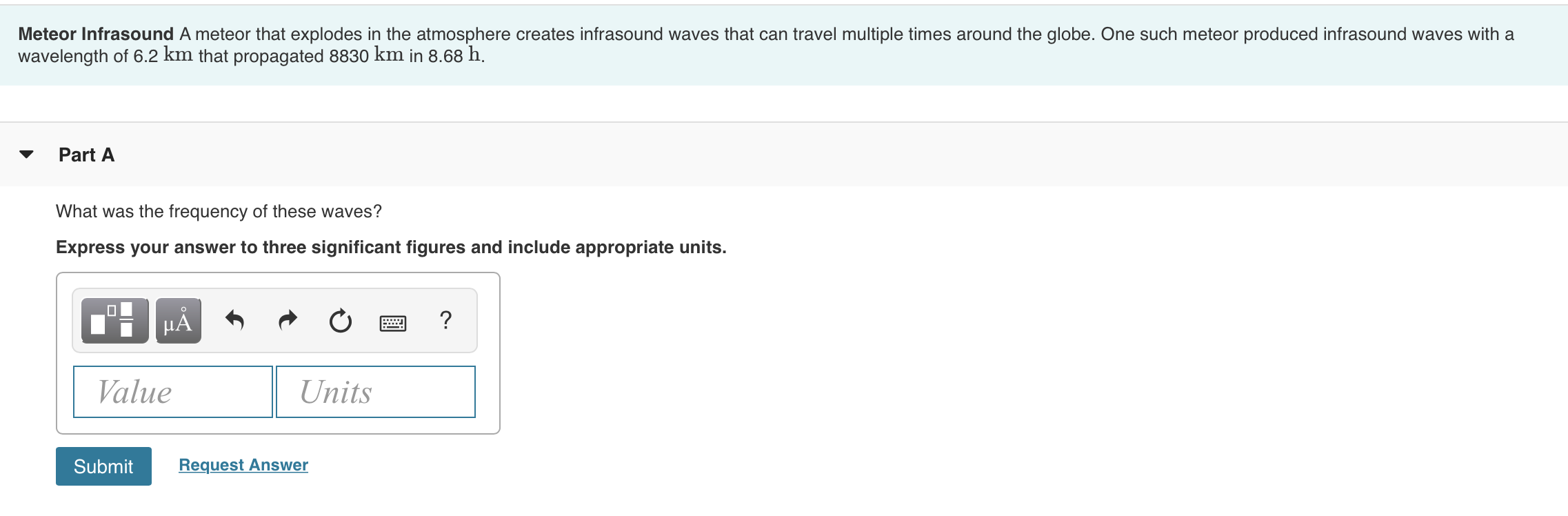This screenshot has width=1568, height=516.
Task: Select the grayed μÅ toolbar button
Action: point(178,319)
